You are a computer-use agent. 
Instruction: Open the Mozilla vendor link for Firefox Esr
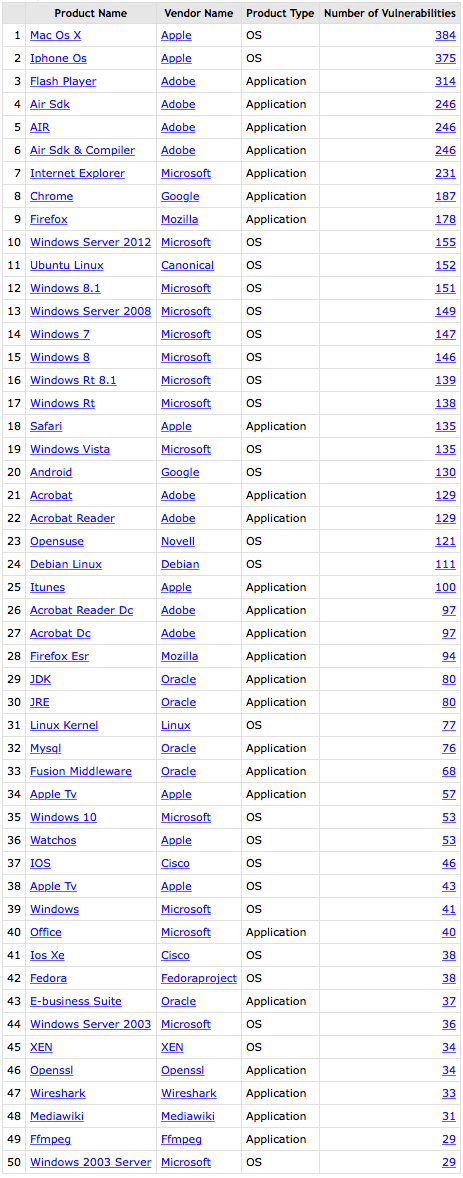click(x=180, y=656)
